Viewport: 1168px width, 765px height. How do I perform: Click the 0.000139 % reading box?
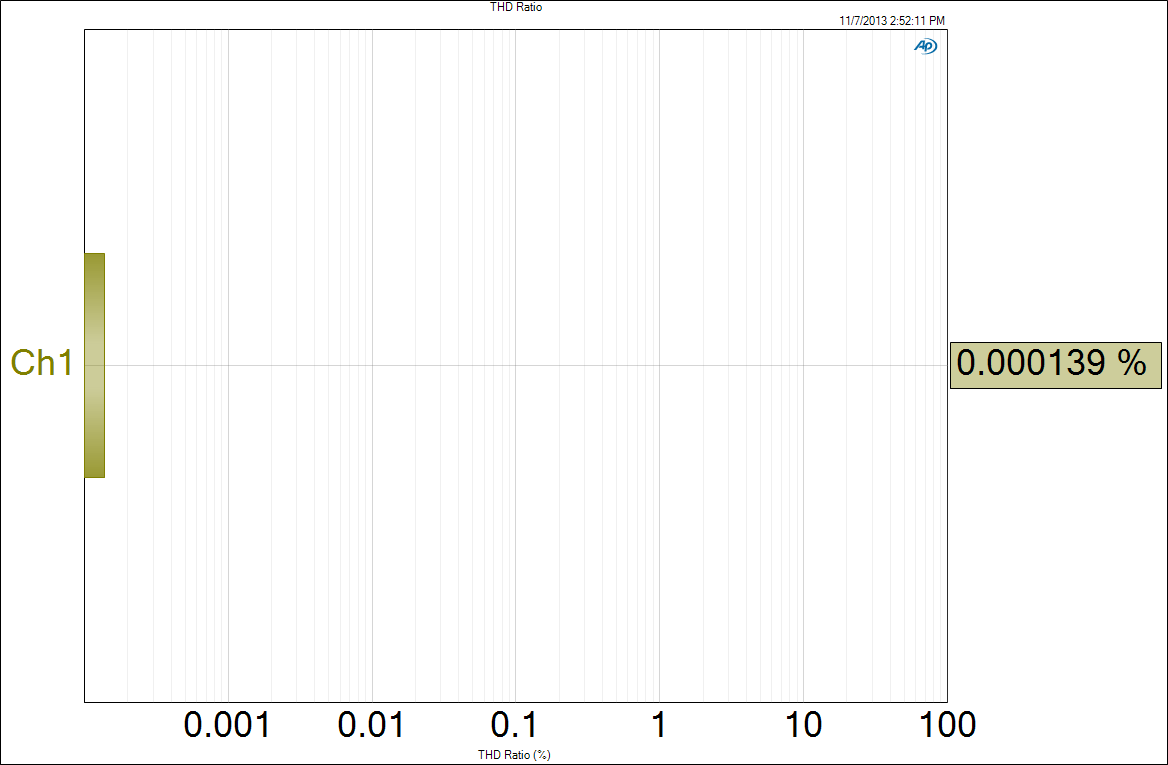click(1056, 365)
